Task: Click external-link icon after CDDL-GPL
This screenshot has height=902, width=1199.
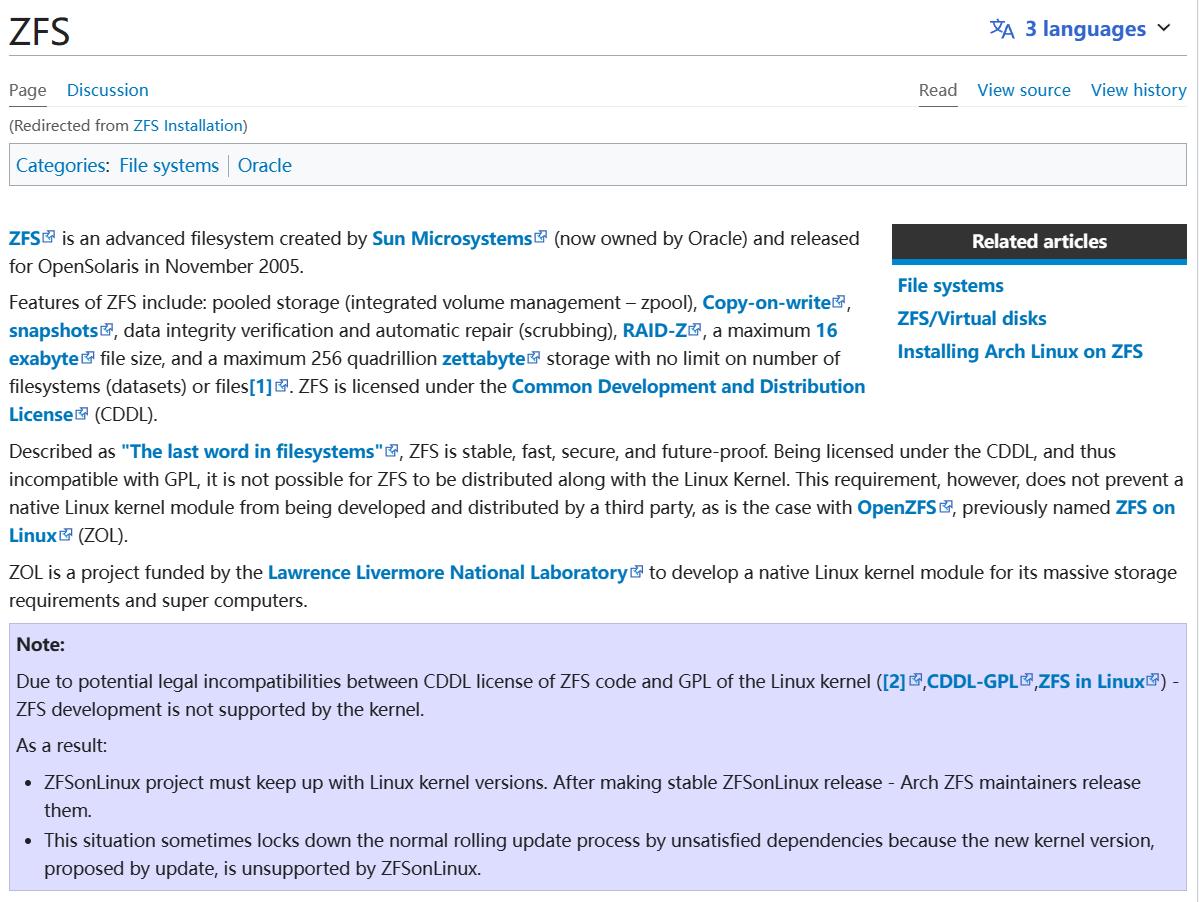Action: coord(1026,681)
